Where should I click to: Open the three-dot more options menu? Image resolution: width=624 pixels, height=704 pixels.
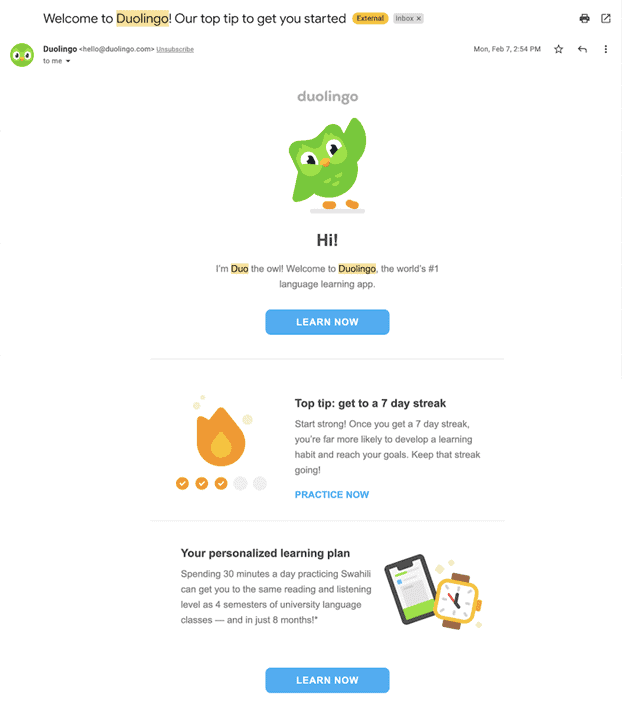(x=606, y=49)
